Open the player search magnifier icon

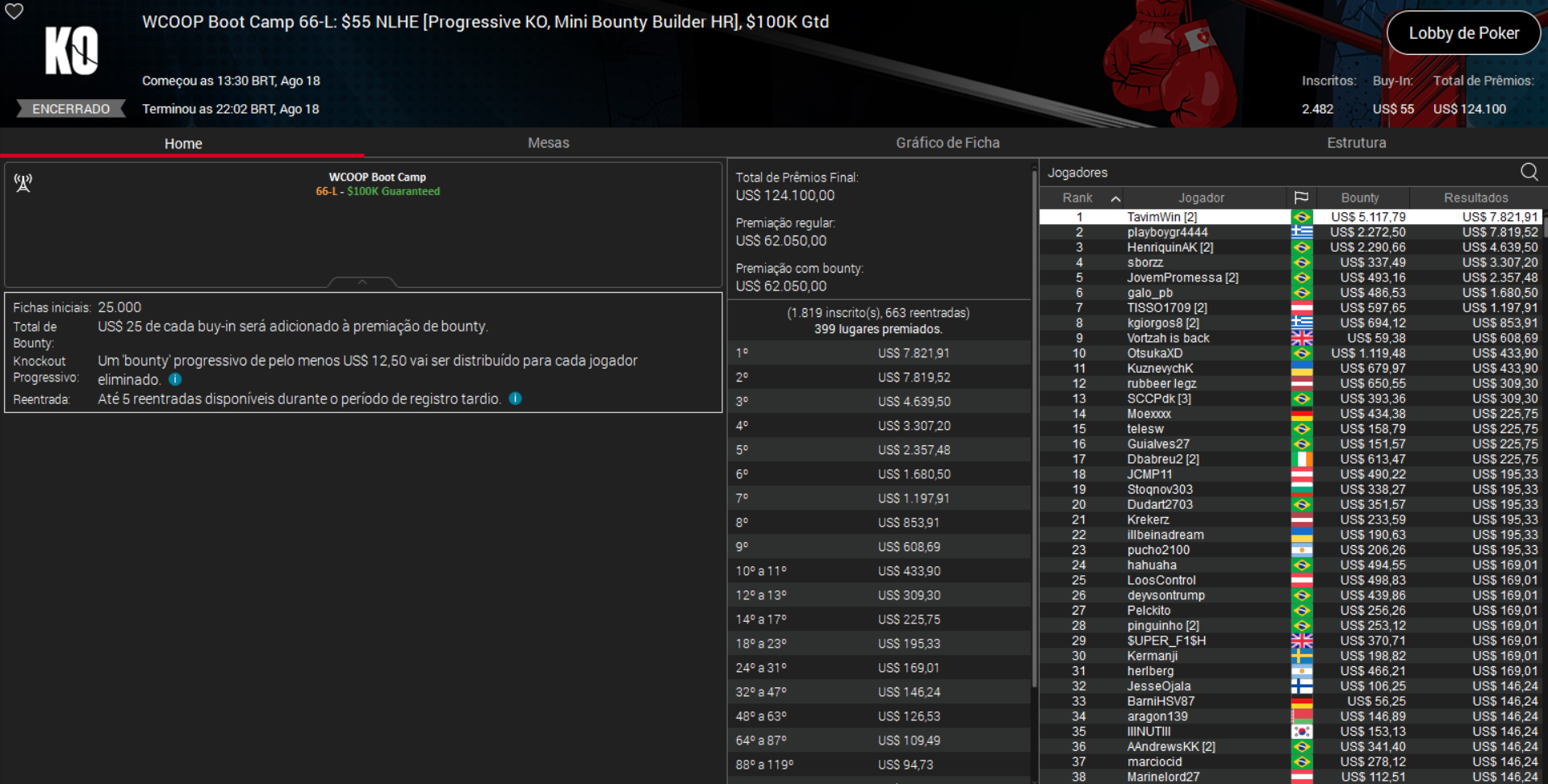(x=1529, y=172)
